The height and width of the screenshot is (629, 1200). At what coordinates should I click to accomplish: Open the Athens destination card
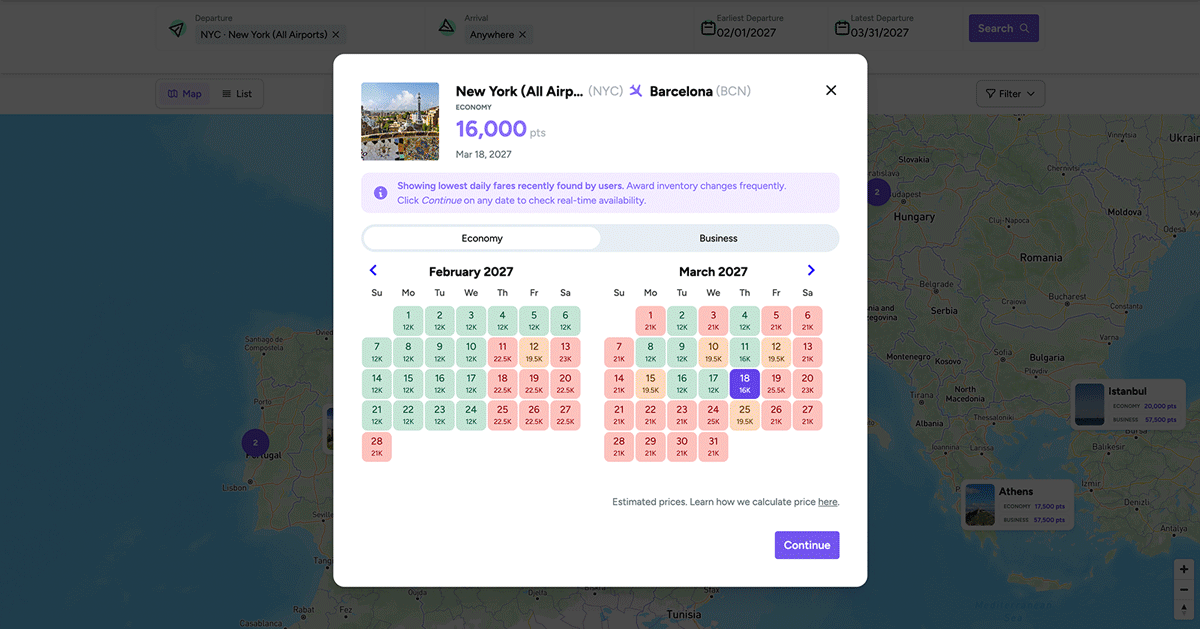coord(1018,505)
